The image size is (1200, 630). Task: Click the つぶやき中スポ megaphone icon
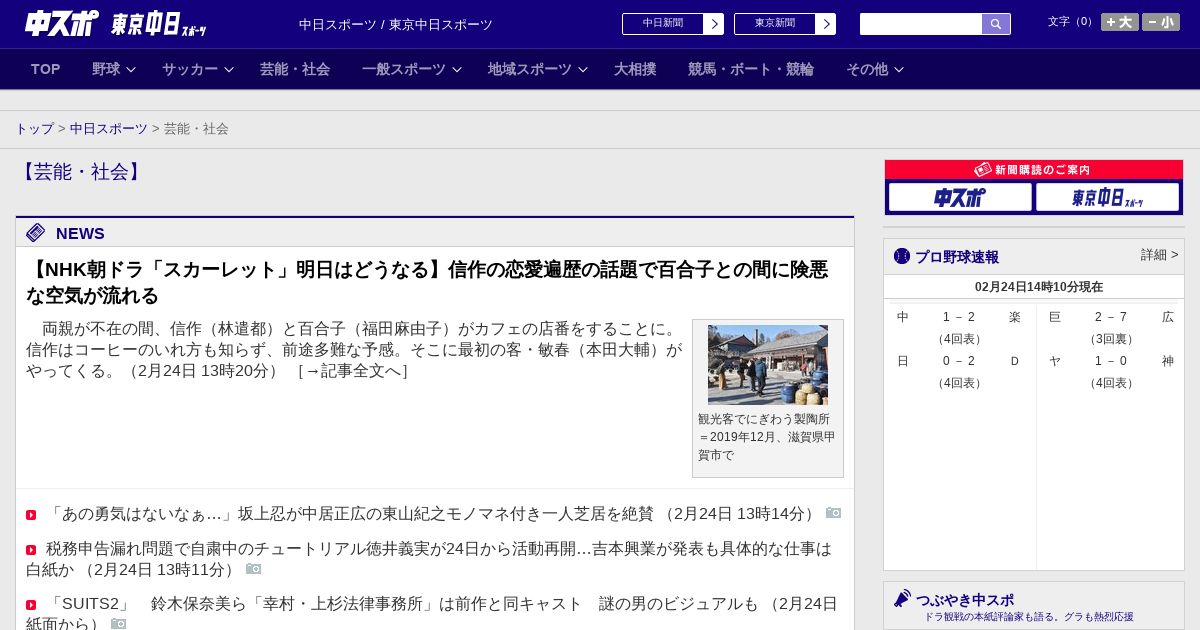click(x=903, y=598)
